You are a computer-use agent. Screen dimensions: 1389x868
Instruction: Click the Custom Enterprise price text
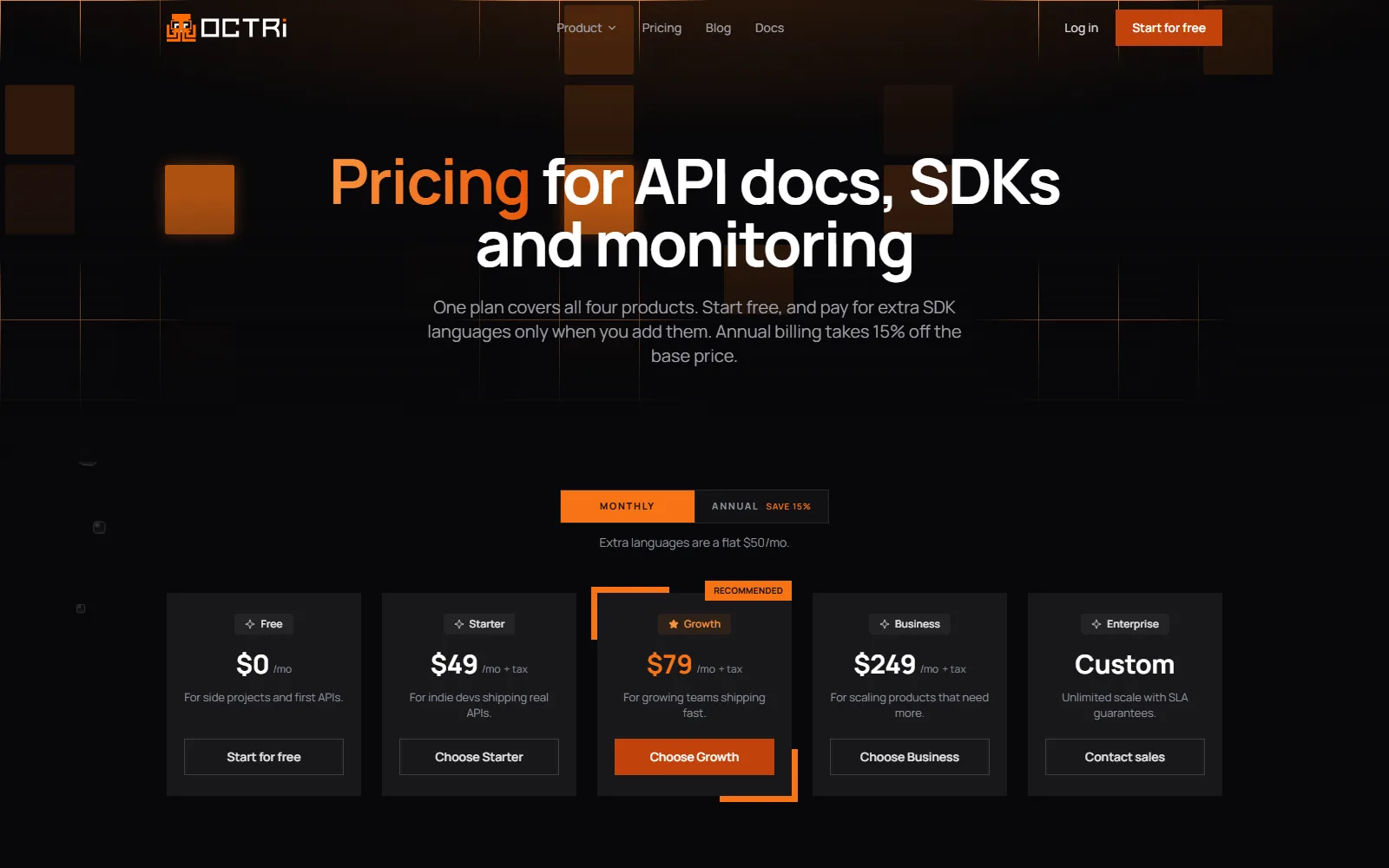pos(1125,665)
